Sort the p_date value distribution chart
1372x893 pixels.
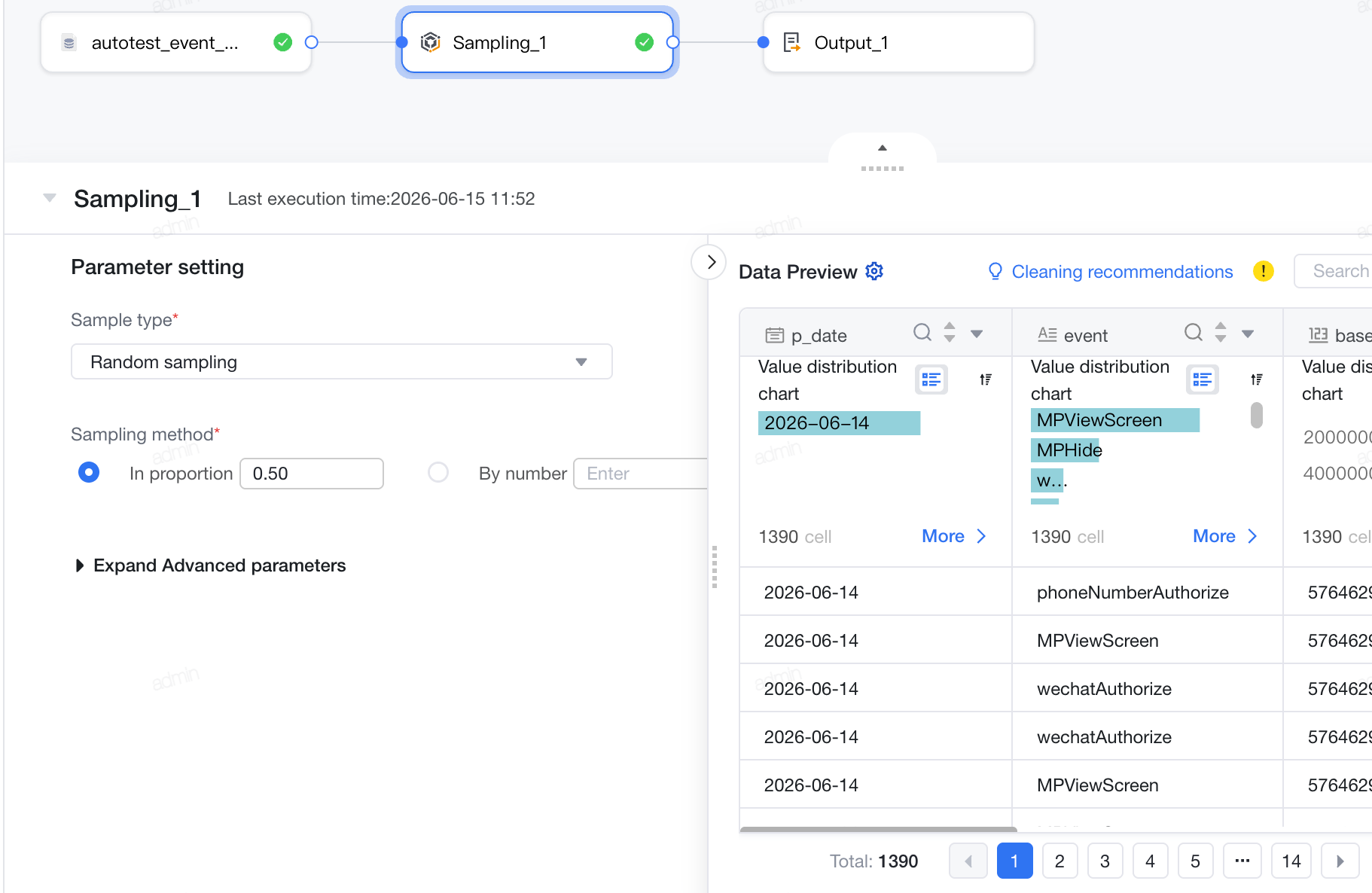[x=985, y=379]
